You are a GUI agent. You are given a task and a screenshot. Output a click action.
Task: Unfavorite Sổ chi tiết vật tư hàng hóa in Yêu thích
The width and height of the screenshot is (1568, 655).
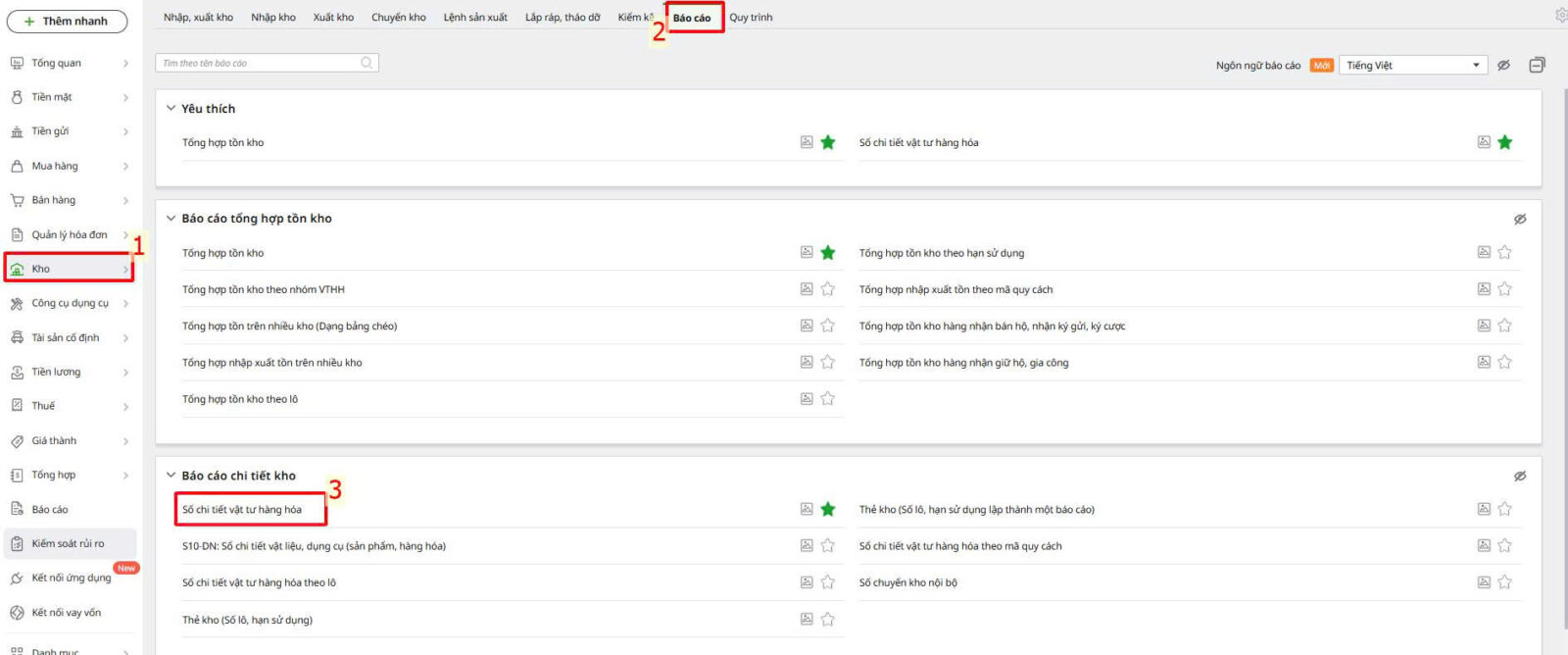(x=1505, y=142)
